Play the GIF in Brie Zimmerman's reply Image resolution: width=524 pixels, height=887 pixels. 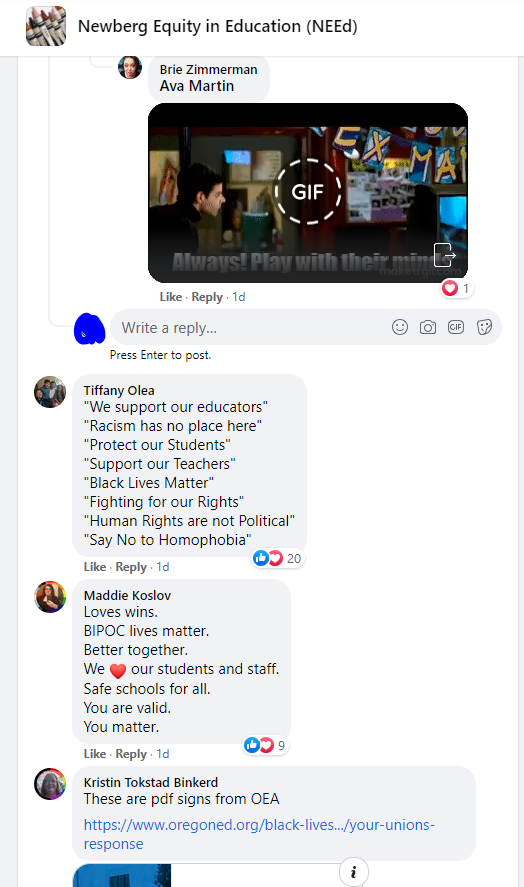point(308,192)
